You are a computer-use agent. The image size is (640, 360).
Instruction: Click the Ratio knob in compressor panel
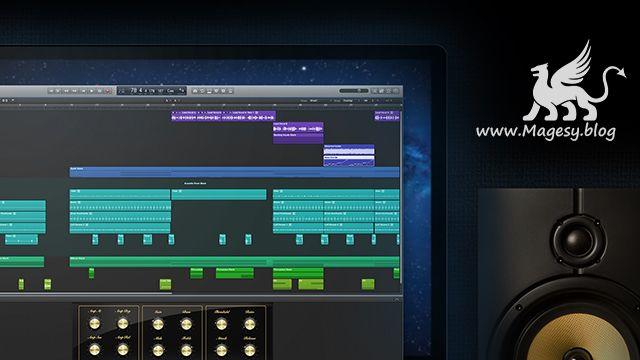click(249, 324)
